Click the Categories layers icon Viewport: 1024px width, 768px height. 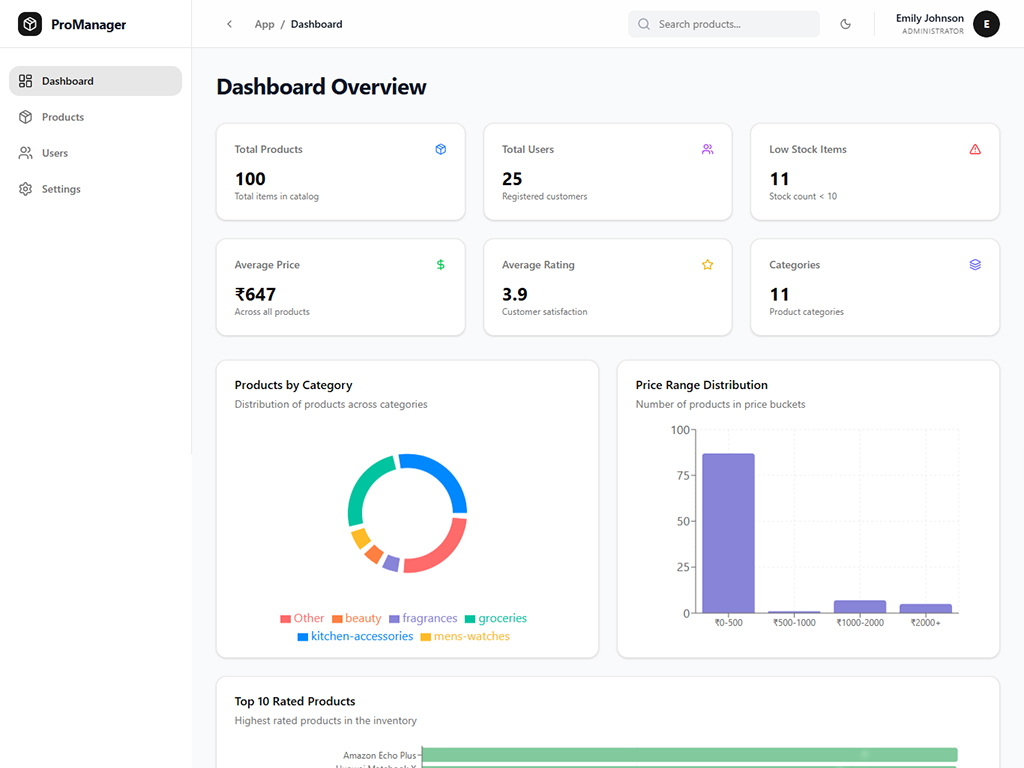(x=975, y=265)
